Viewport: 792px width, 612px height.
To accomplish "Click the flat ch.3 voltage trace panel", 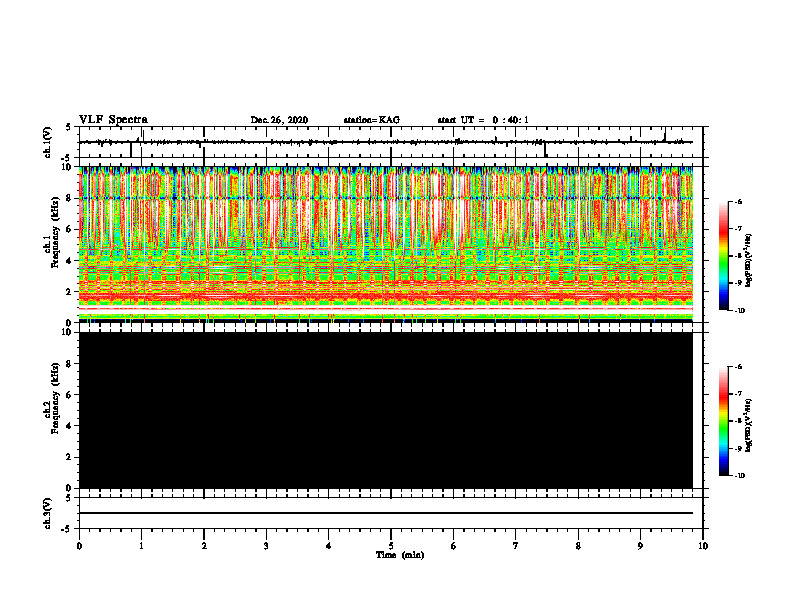I will pyautogui.click(x=391, y=513).
